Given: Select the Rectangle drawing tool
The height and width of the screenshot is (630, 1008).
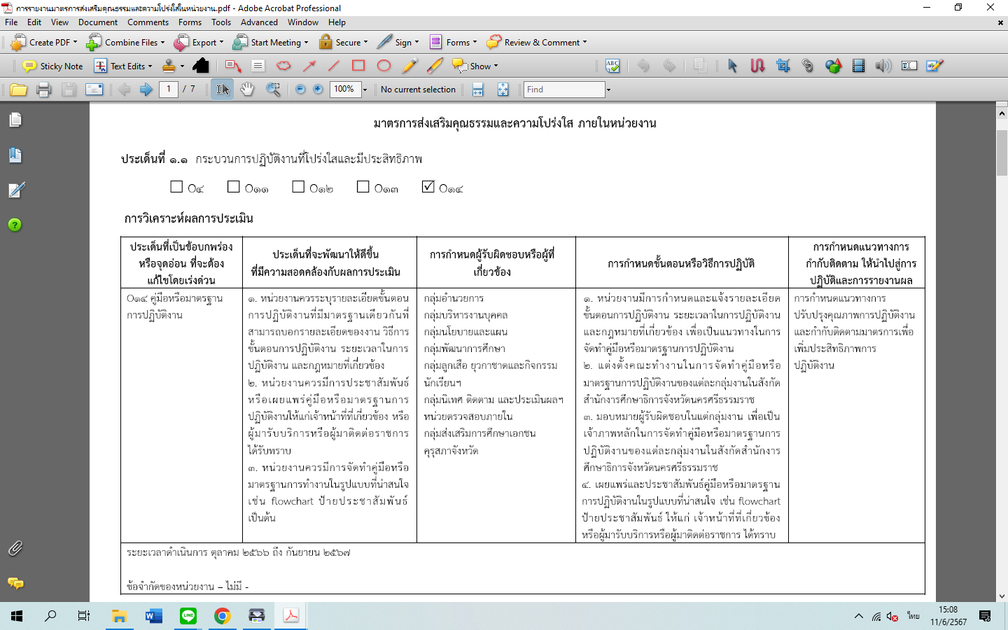Looking at the screenshot, I should pos(358,66).
